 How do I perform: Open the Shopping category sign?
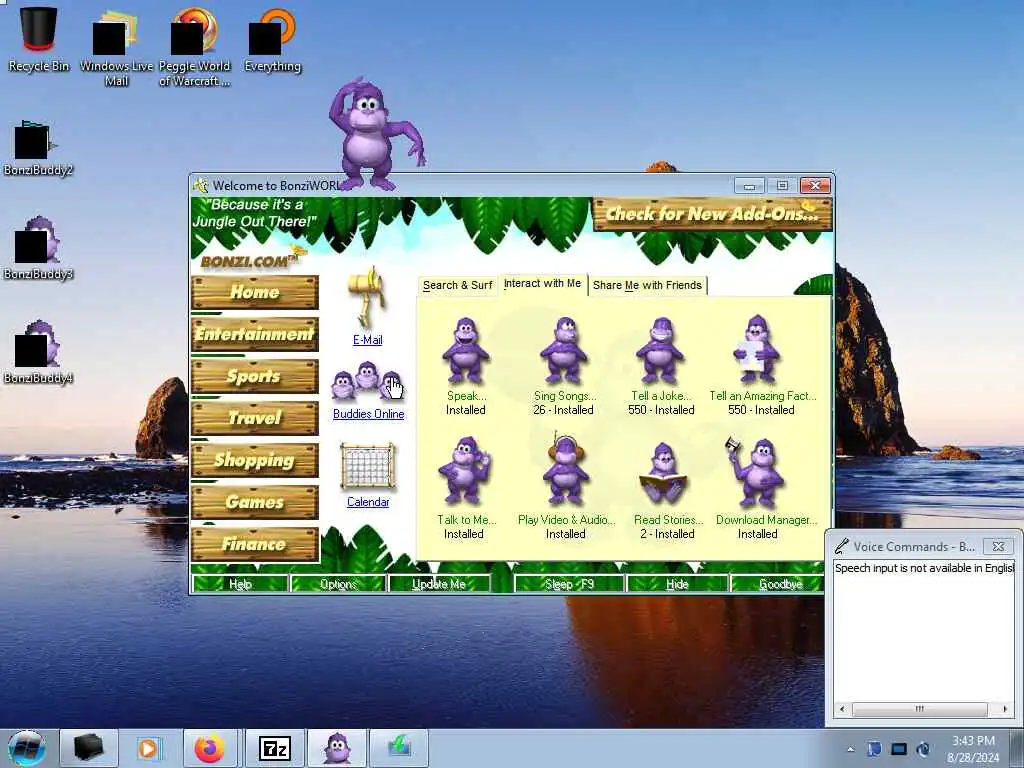coord(255,460)
